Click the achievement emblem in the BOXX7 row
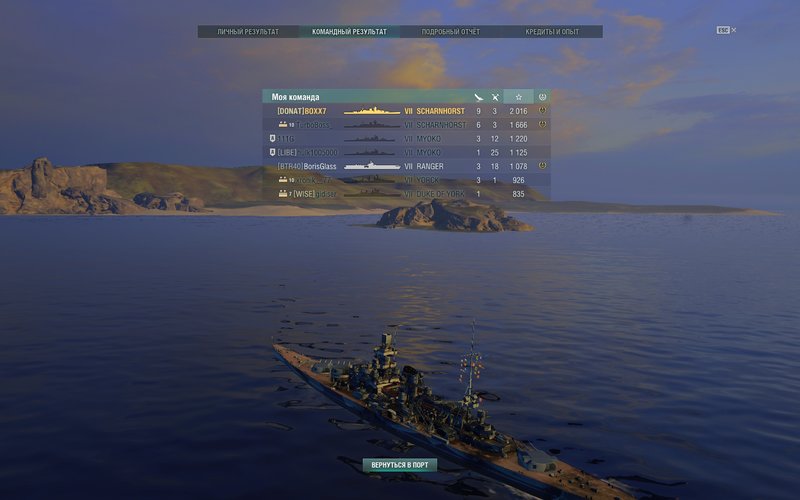Screen dimensions: 800x500 [542, 110]
